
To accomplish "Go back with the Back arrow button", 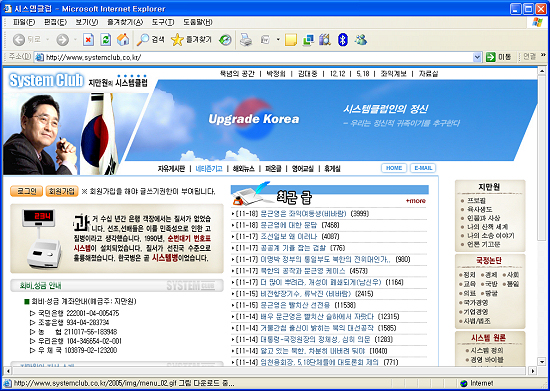I will coord(19,40).
